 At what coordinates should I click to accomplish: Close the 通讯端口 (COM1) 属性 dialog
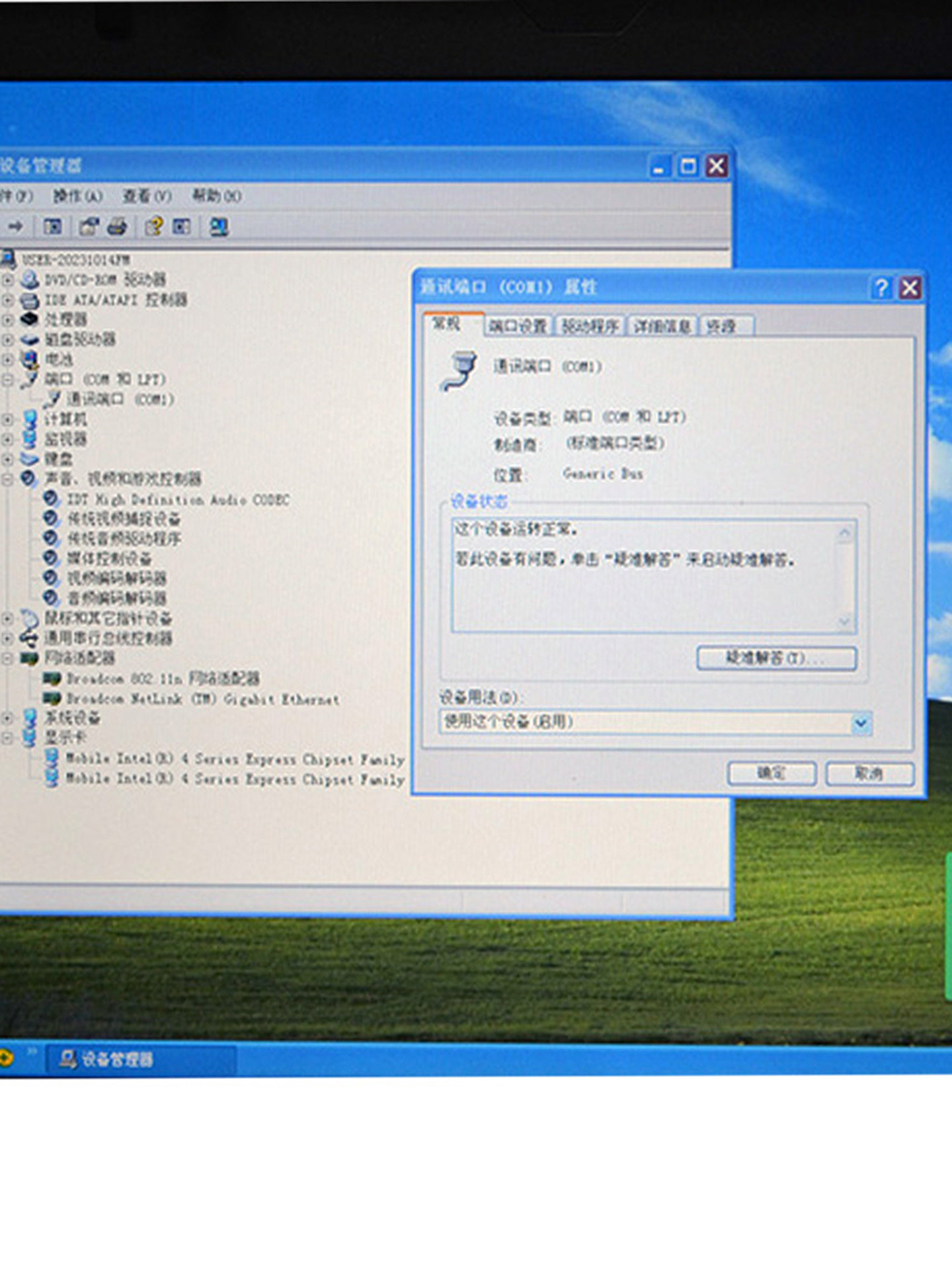pyautogui.click(x=910, y=288)
